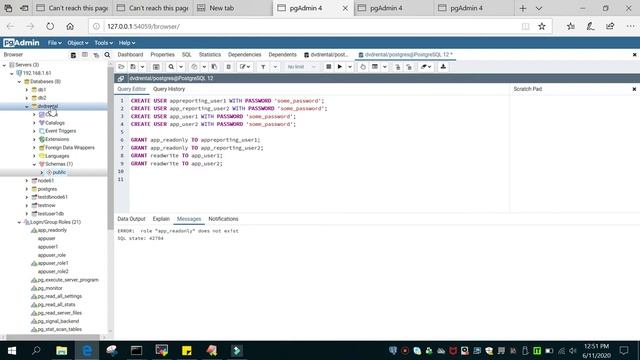The height and width of the screenshot is (360, 640).
Task: Switch to the Data Output tab
Action: (131, 219)
